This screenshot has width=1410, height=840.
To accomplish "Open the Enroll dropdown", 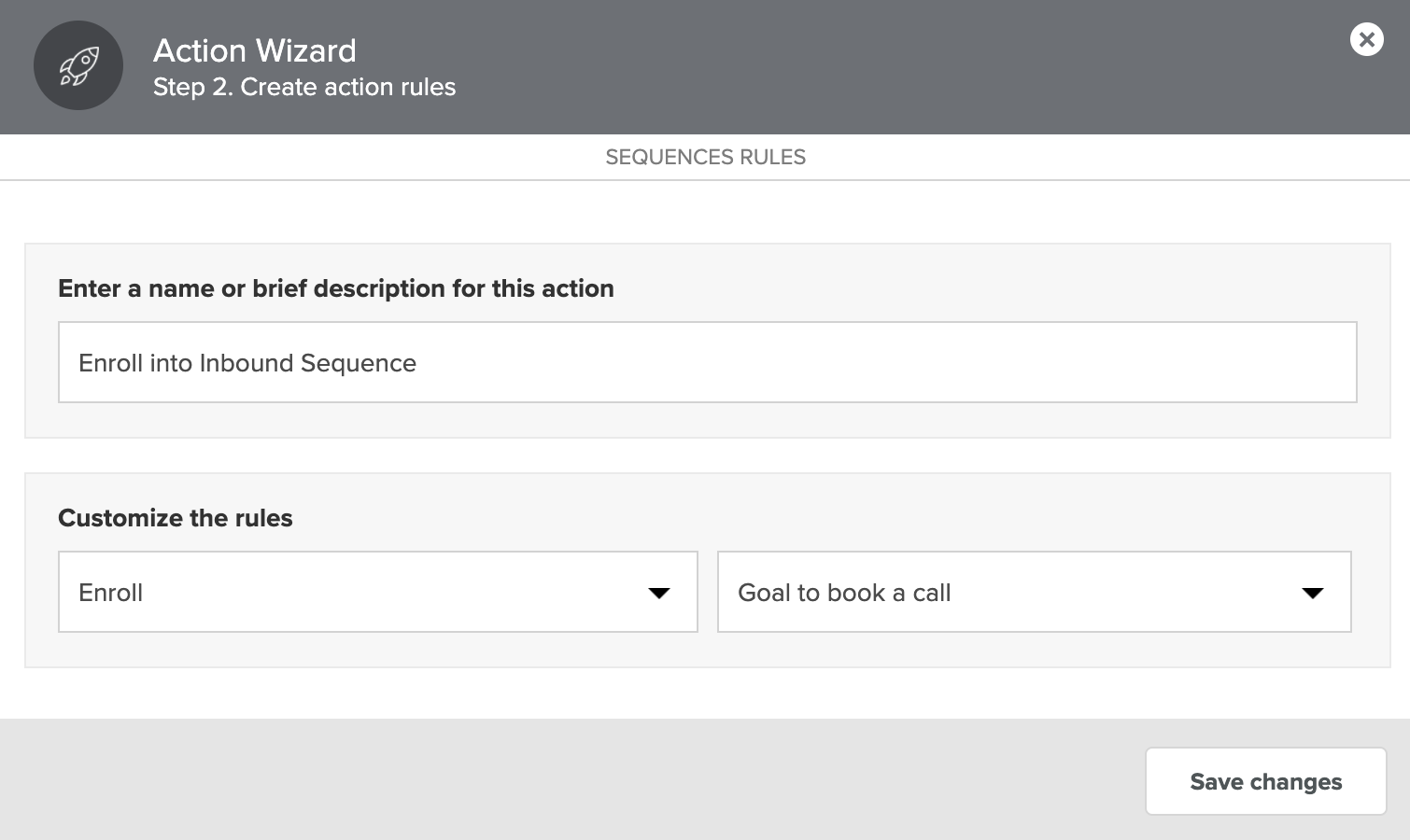I will [x=377, y=592].
